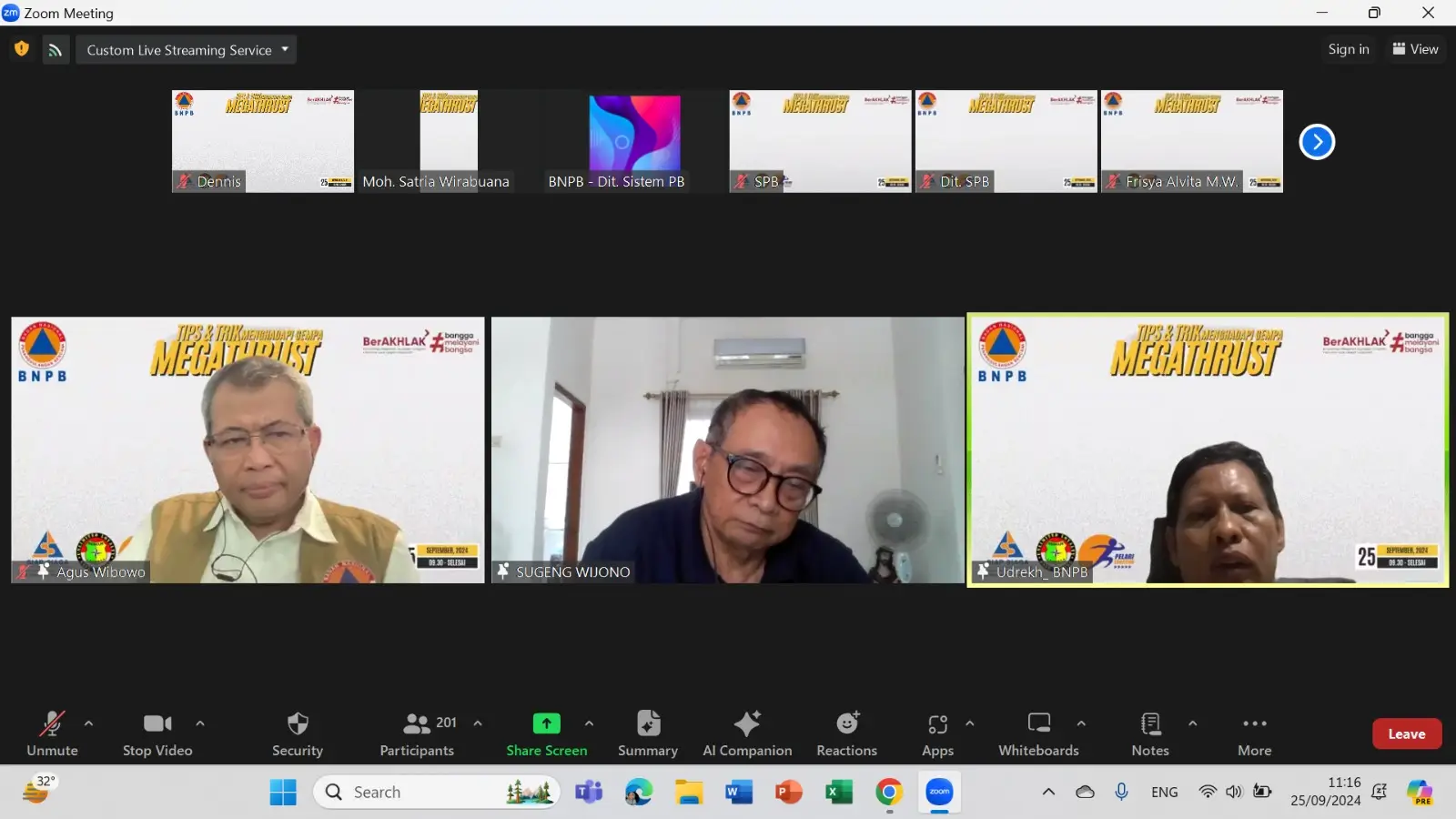Click SUGENG WIJONO video tile
The width and height of the screenshot is (1456, 819).
727,450
